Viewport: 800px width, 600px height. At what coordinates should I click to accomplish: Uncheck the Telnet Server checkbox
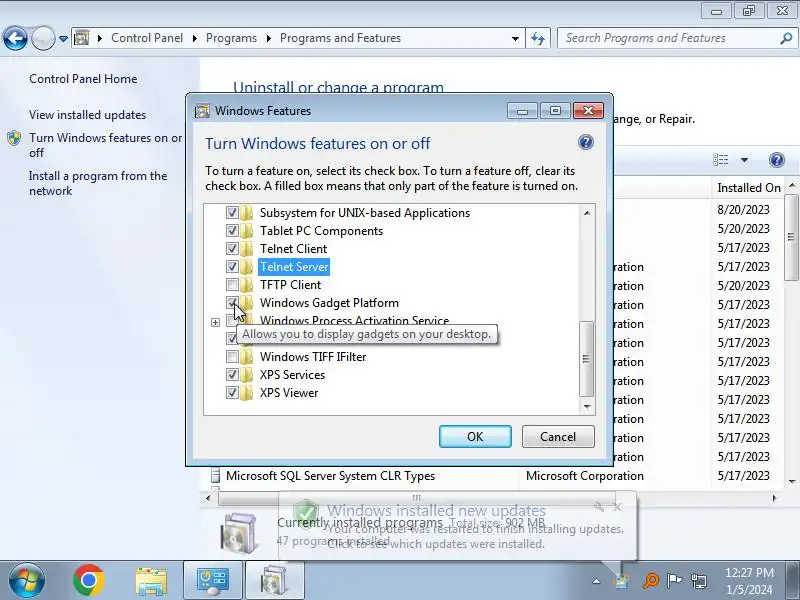pyautogui.click(x=232, y=267)
